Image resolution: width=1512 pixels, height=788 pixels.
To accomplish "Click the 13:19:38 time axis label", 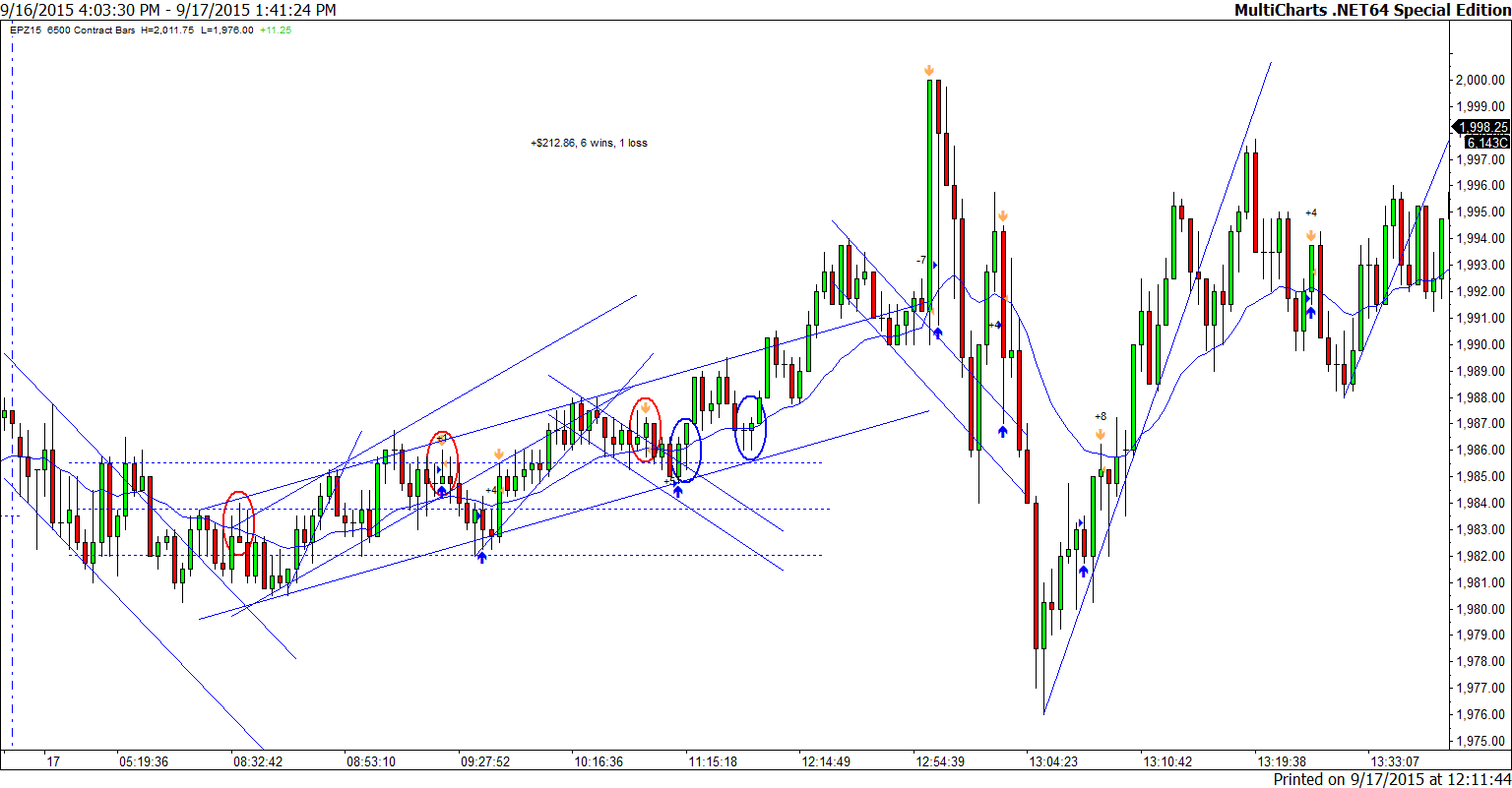I will 1282,761.
